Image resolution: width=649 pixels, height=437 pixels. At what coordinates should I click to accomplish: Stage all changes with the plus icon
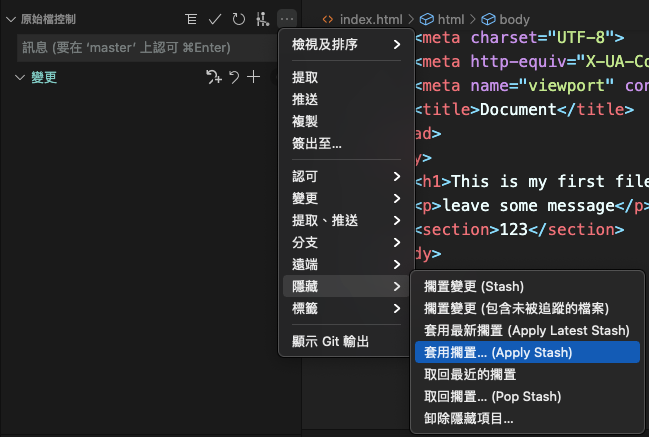[253, 77]
